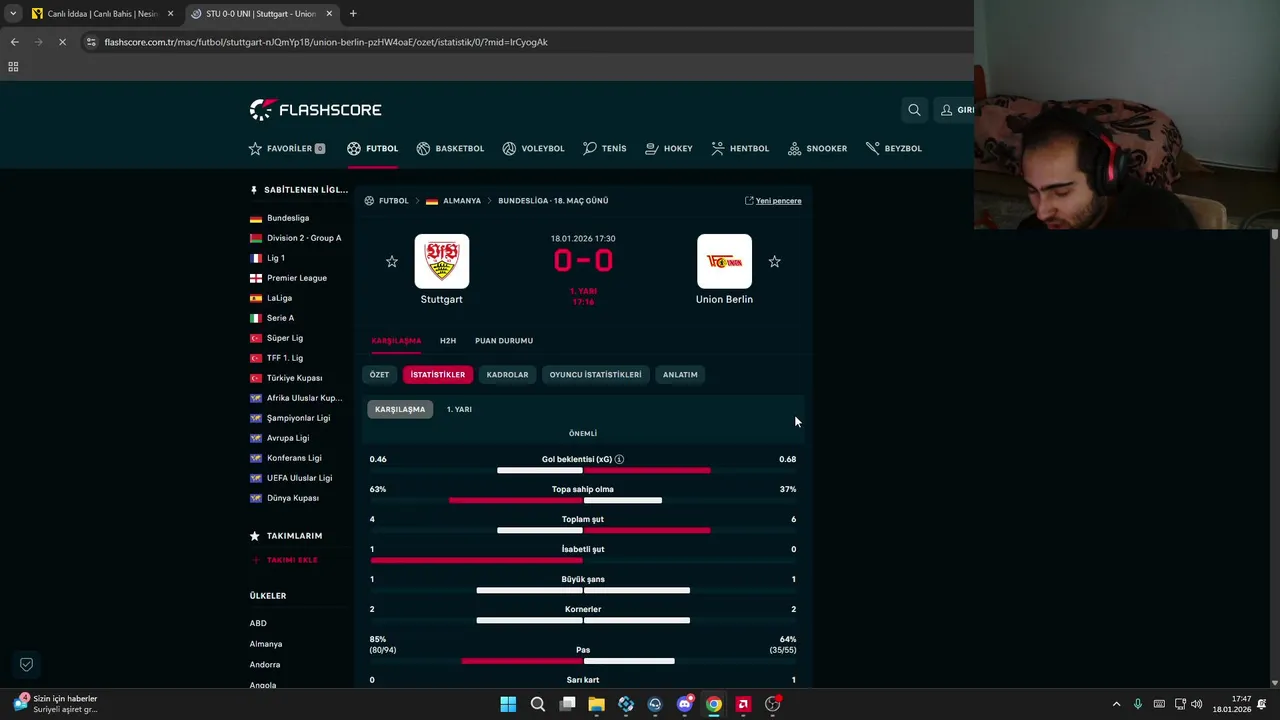1280x720 pixels.
Task: Open match in Yeni pencere link
Action: tap(773, 201)
